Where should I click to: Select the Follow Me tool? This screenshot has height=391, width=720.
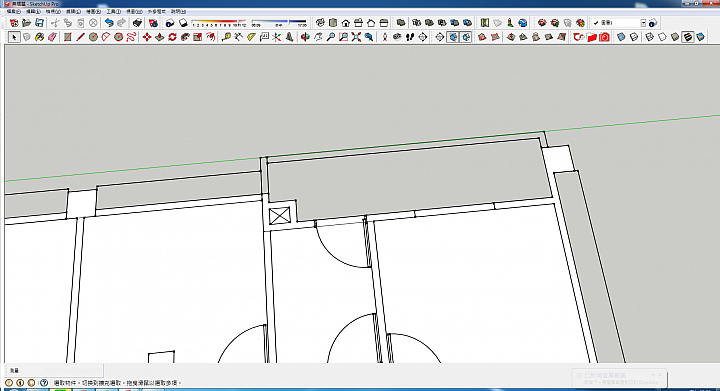click(185, 37)
